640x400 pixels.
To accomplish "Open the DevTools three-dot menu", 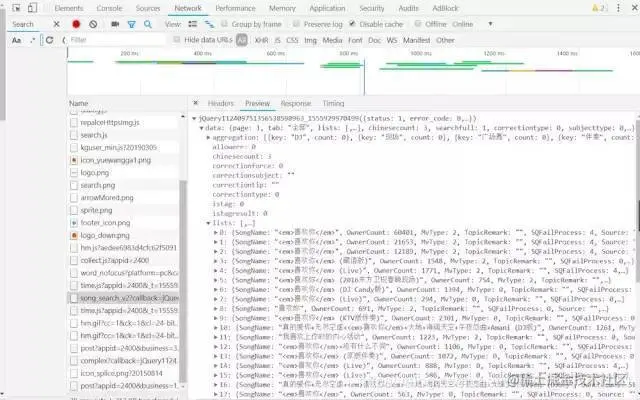I will 618,8.
